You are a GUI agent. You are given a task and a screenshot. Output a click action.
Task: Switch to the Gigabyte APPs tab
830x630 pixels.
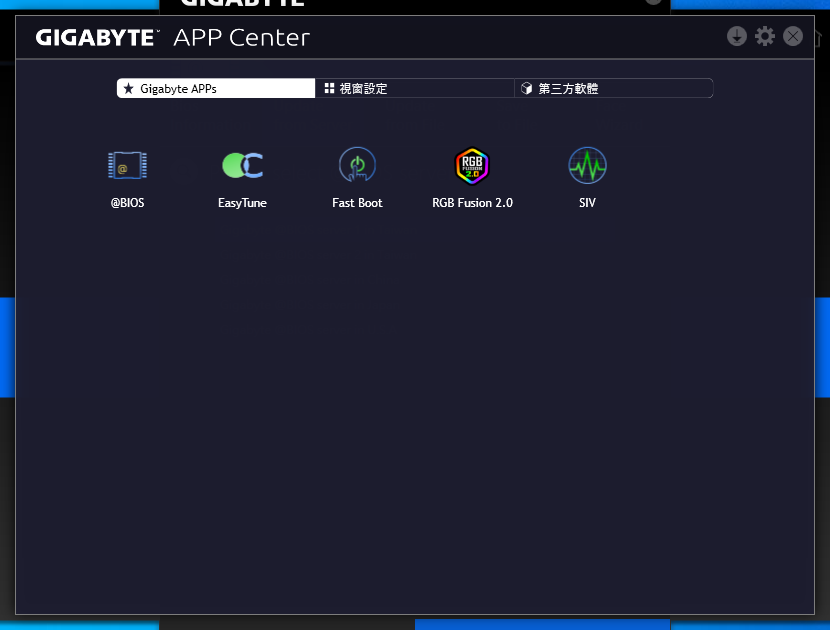tap(216, 88)
